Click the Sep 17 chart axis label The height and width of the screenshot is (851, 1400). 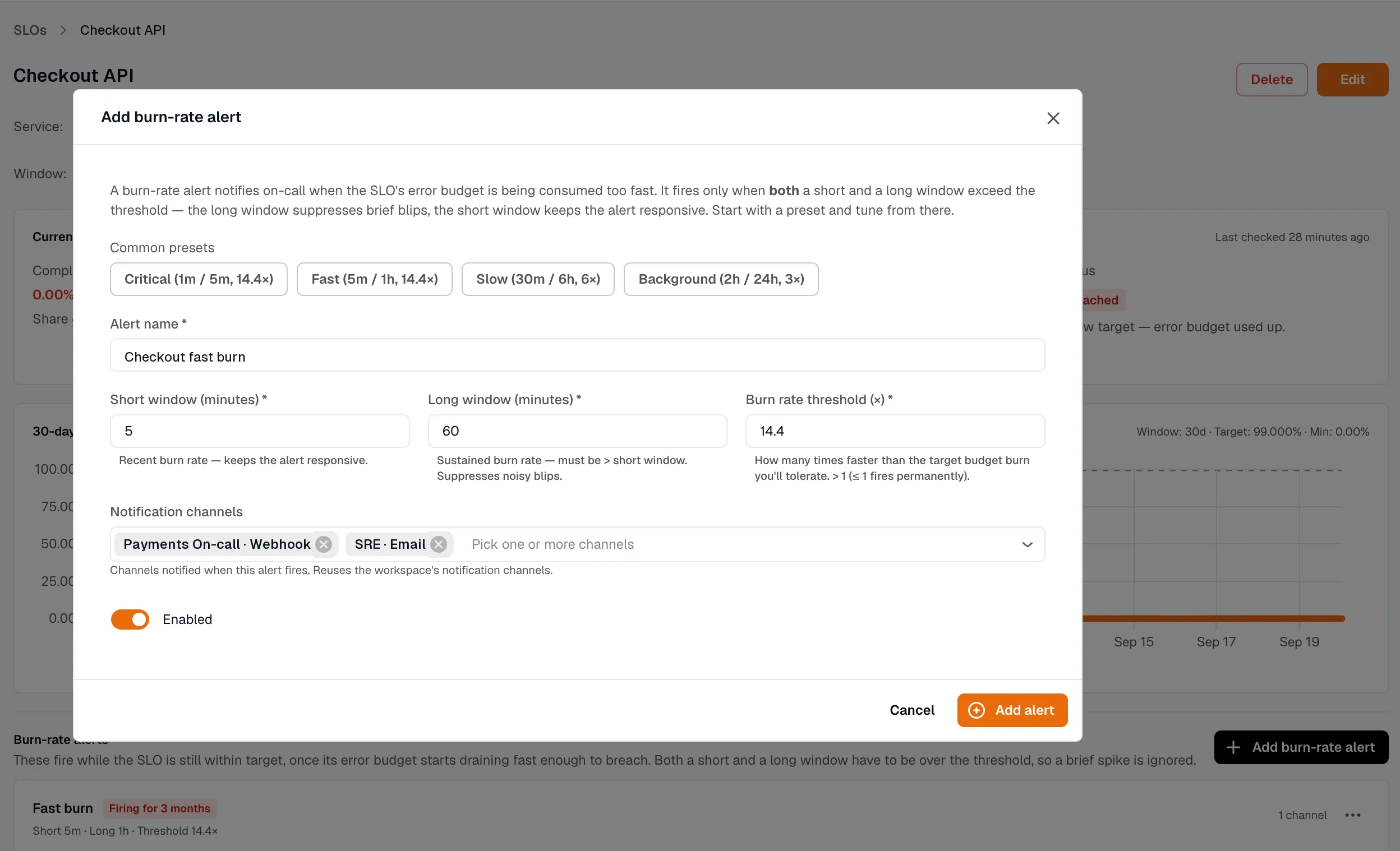(x=1216, y=642)
